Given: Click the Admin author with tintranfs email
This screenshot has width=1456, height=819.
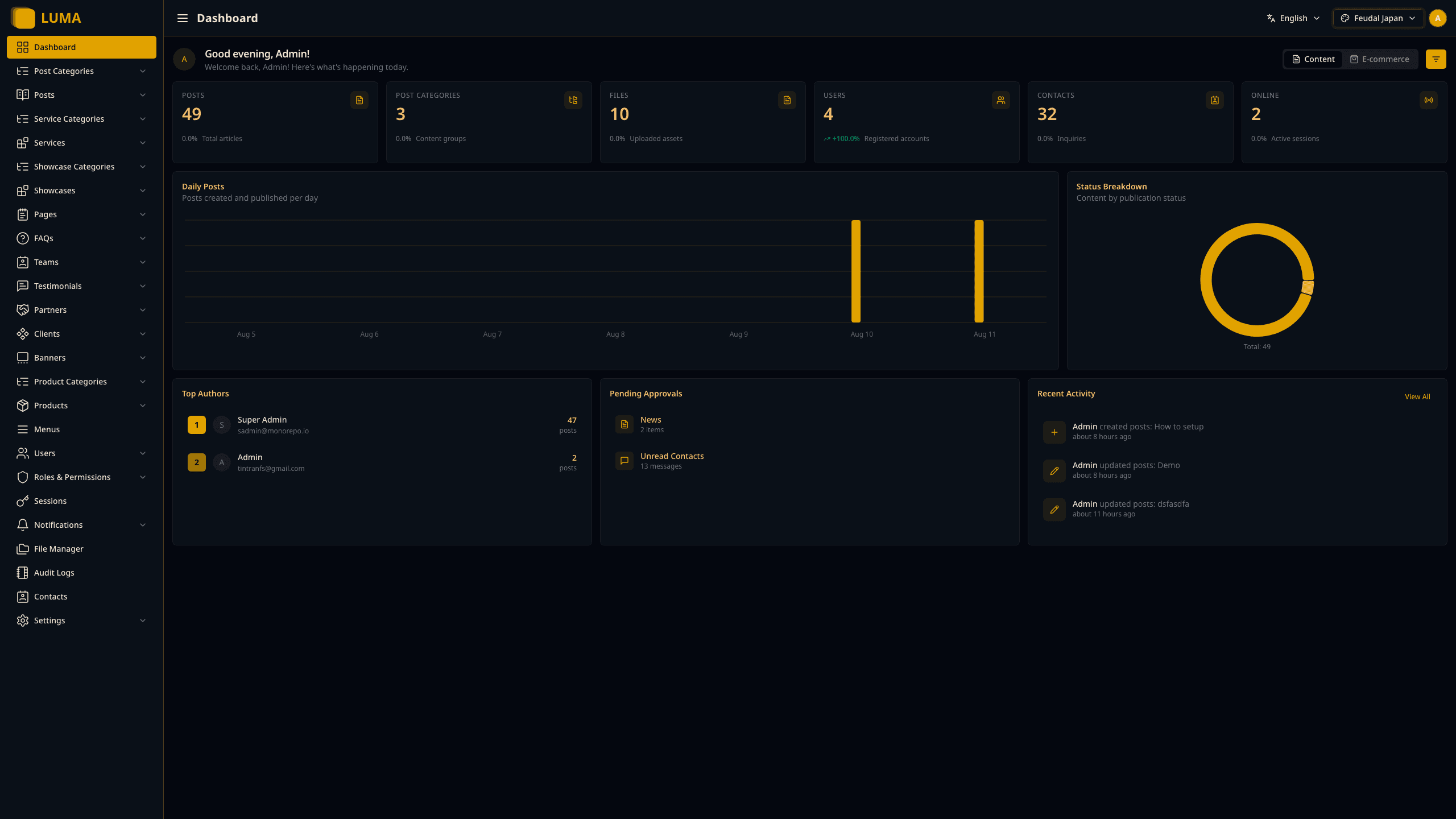Looking at the screenshot, I should (382, 462).
